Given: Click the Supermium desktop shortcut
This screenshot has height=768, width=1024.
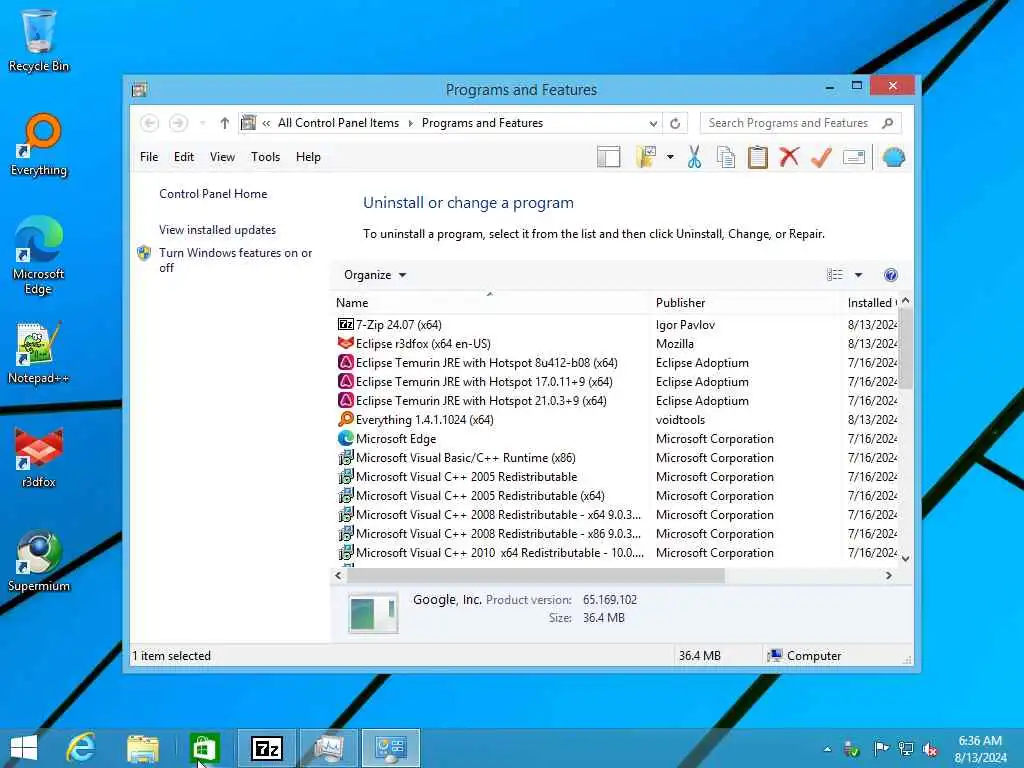Looking at the screenshot, I should coord(39,561).
